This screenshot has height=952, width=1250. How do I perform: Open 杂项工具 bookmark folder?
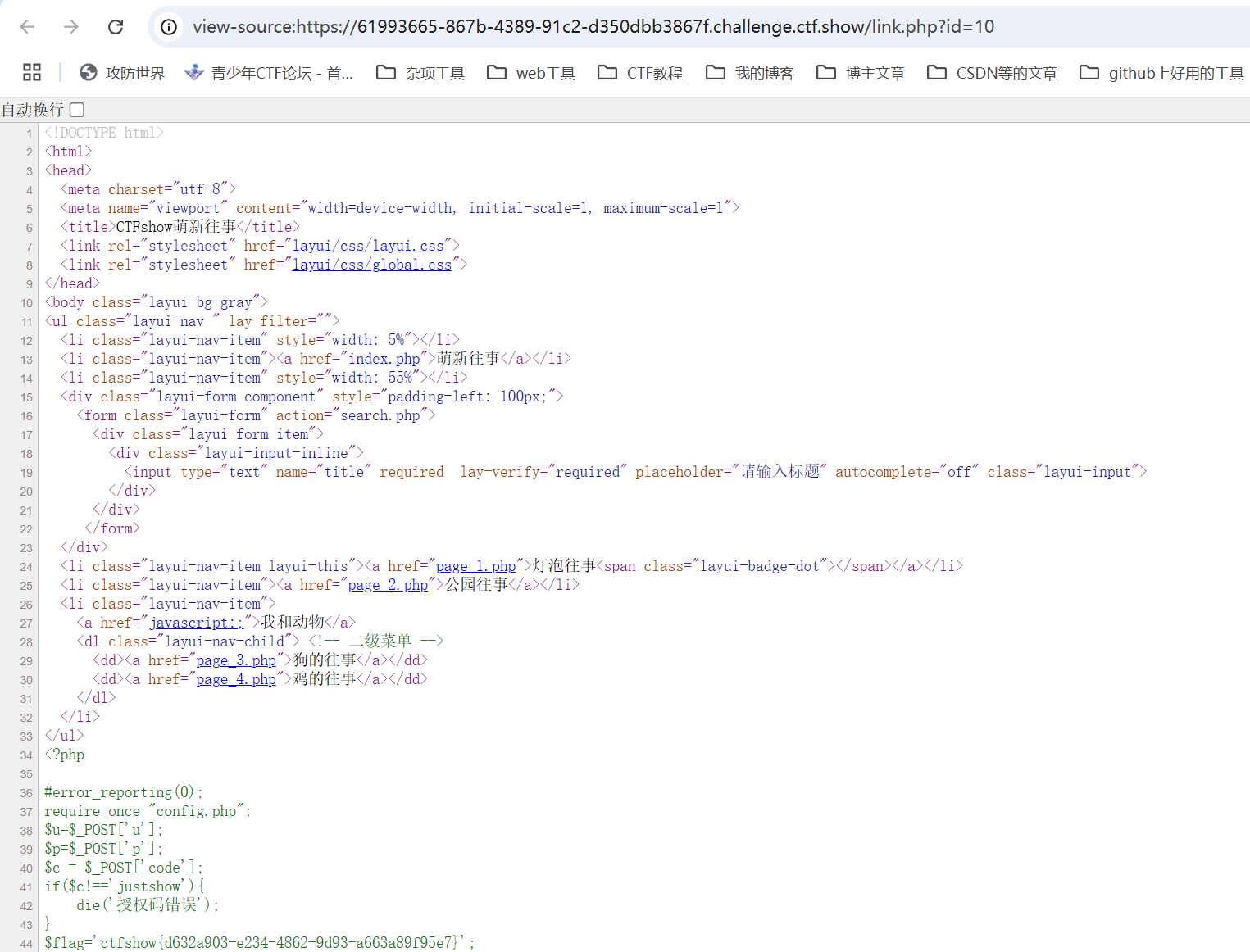pos(420,73)
